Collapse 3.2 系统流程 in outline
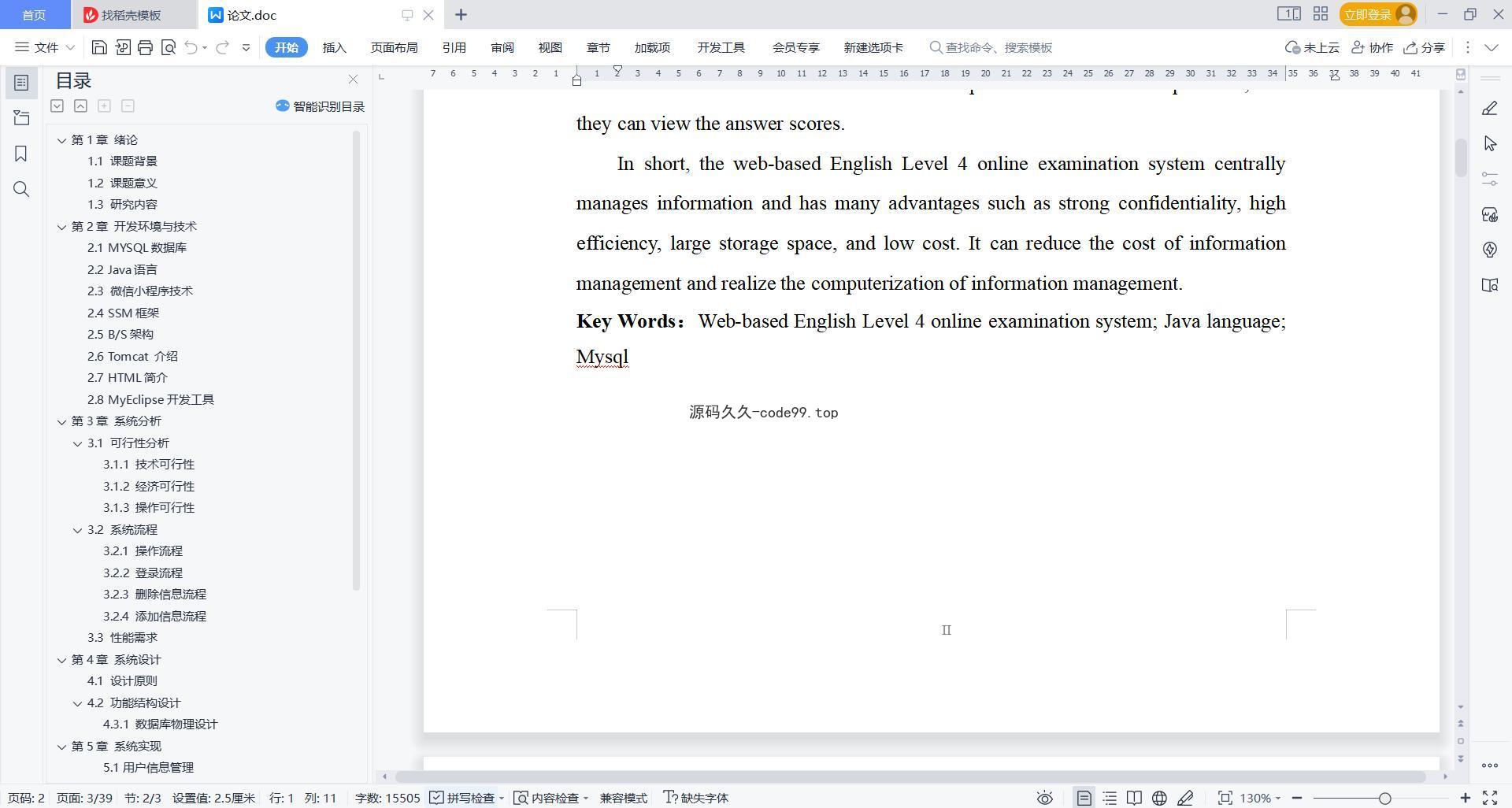1512x808 pixels. click(77, 530)
